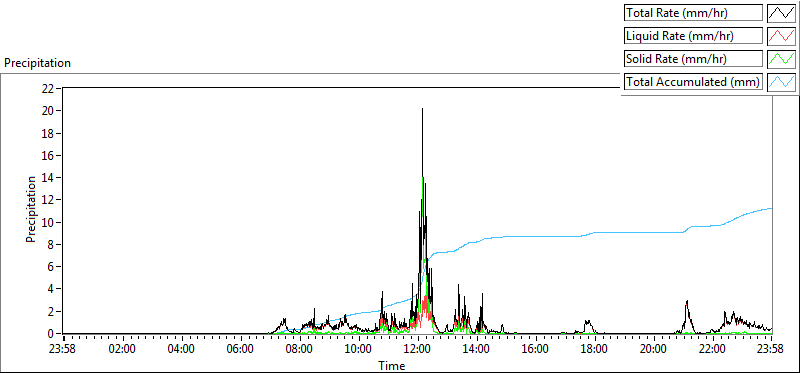
Task: Select the 'Total Accumulated (mm)' legend label
Action: 692,82
